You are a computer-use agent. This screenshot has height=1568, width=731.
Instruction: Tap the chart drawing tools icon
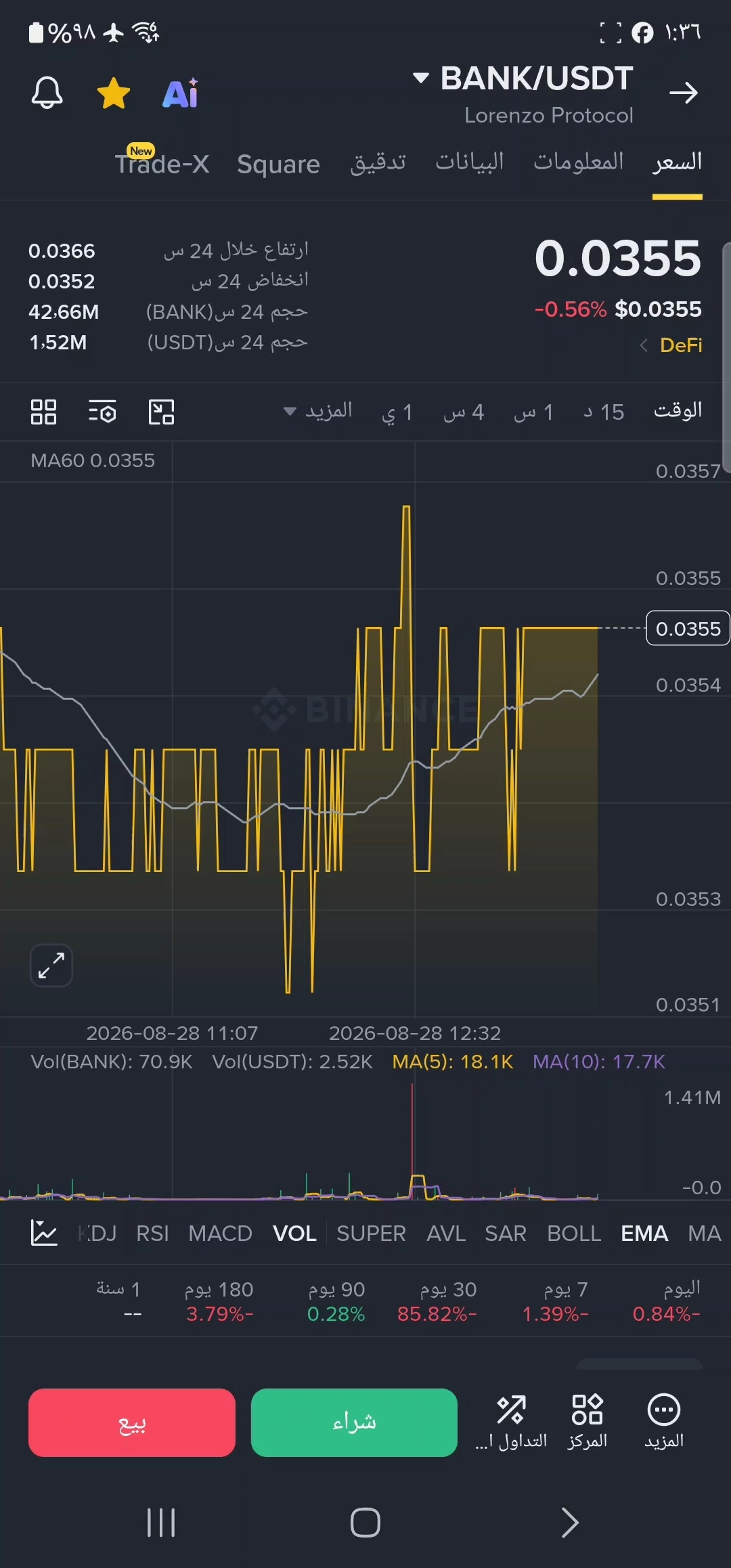click(161, 412)
